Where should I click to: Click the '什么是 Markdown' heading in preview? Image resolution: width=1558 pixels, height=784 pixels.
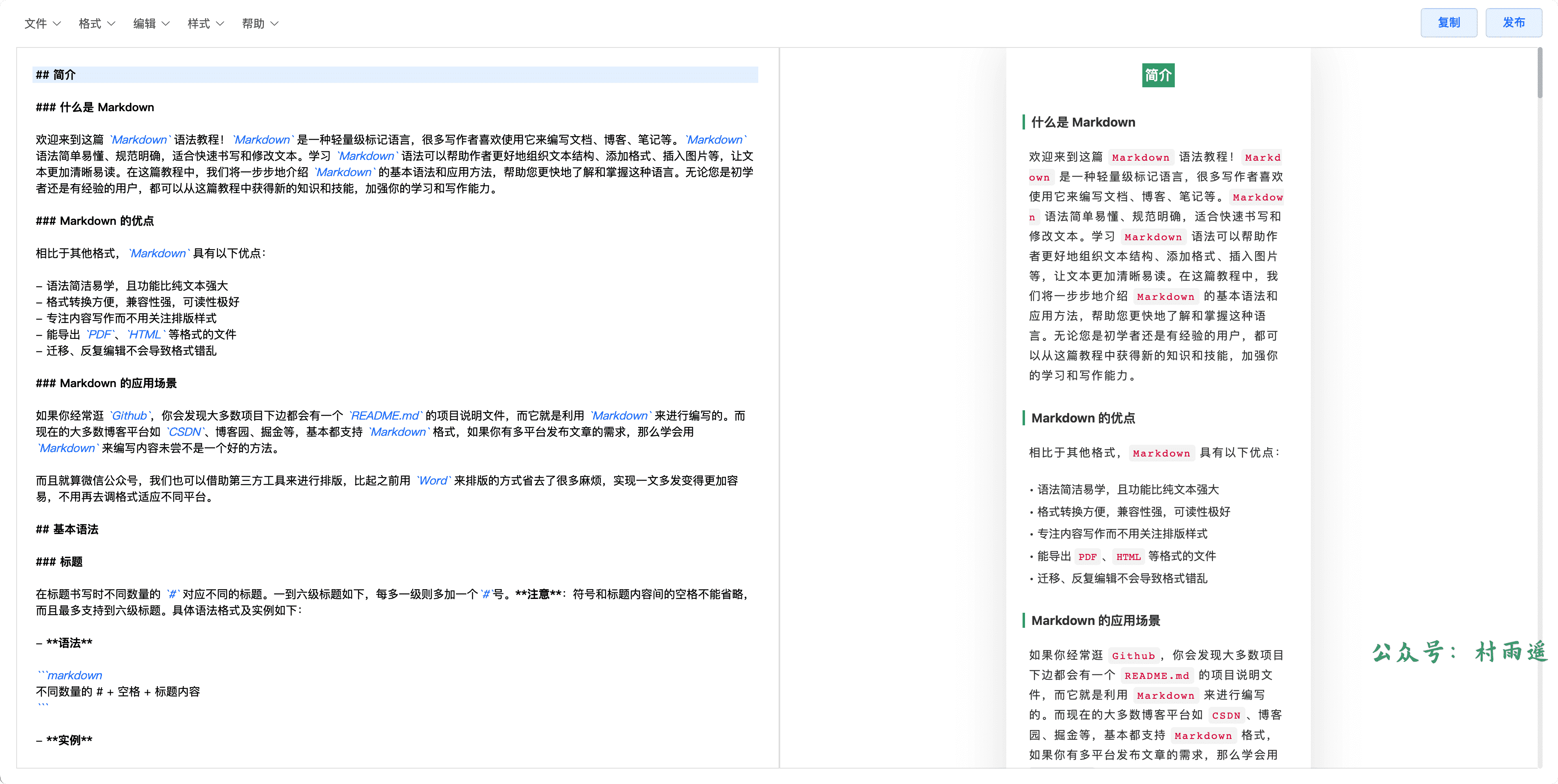pos(1083,122)
